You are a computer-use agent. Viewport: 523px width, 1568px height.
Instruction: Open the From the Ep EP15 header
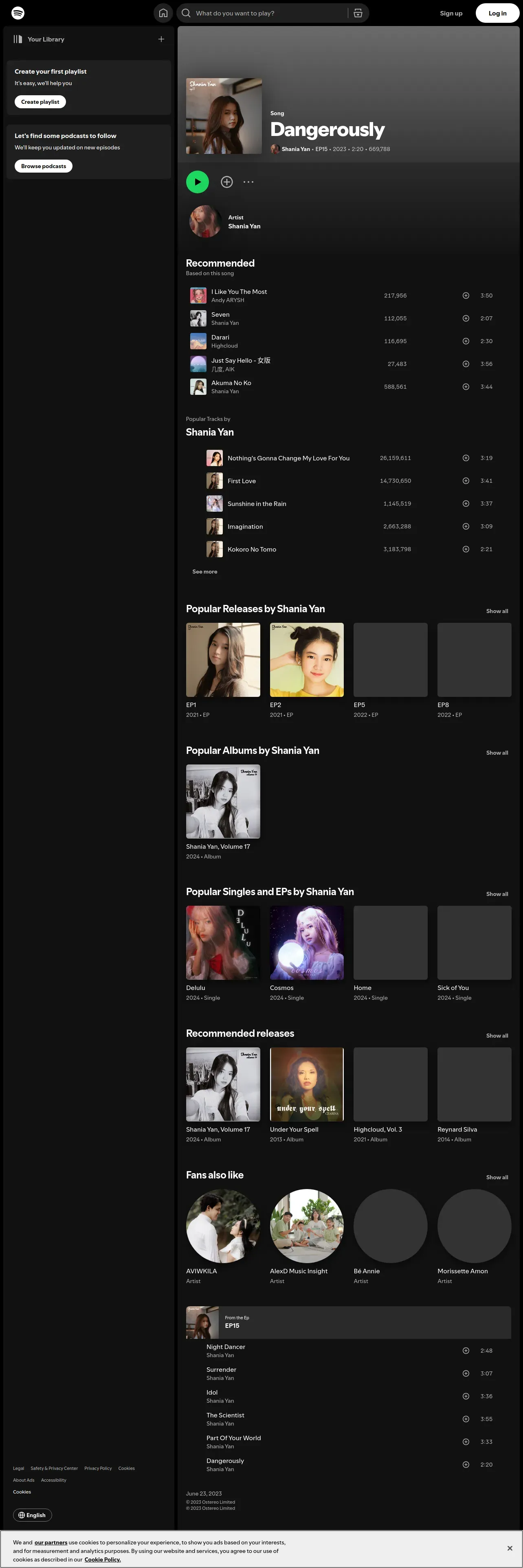(x=348, y=1322)
